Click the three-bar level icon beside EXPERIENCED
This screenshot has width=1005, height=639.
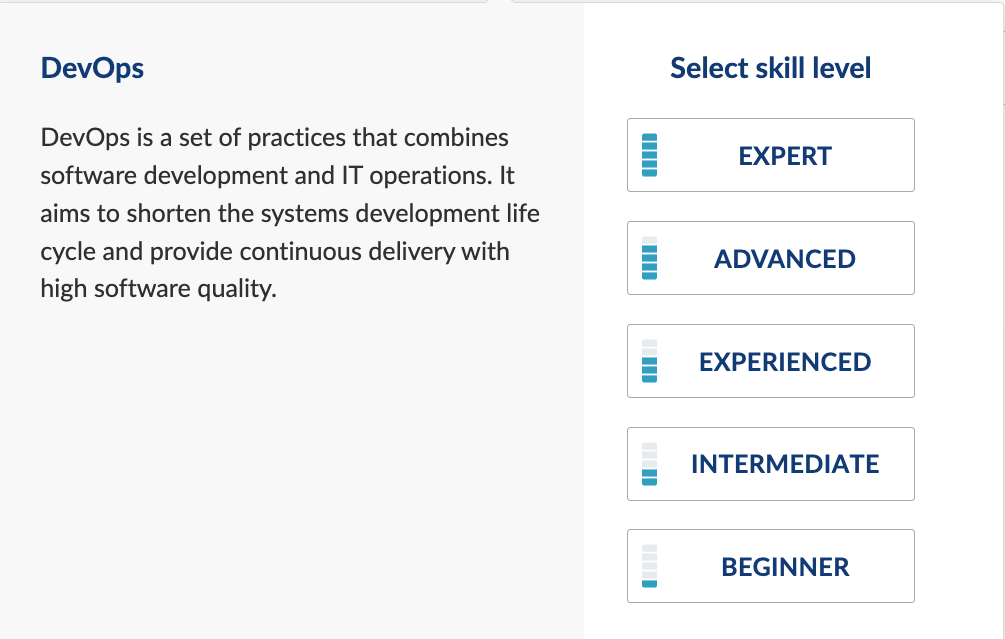pyautogui.click(x=649, y=361)
